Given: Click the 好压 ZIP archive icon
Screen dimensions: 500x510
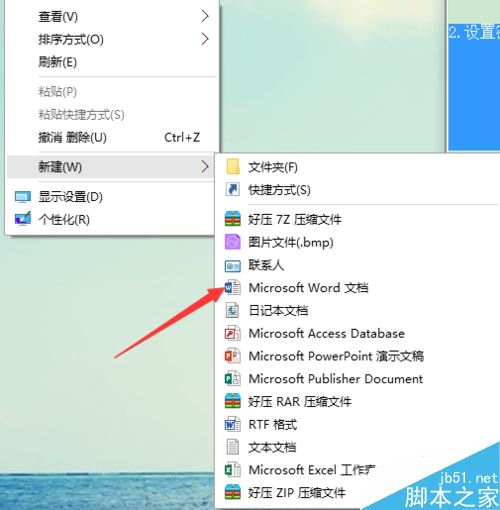Looking at the screenshot, I should coord(233,492).
